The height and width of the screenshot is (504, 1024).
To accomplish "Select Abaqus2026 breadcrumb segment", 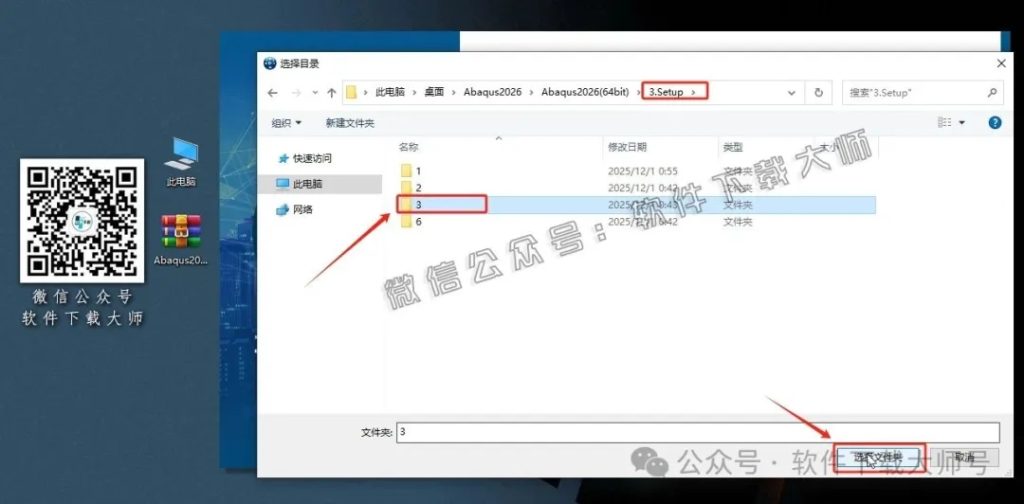I will pyautogui.click(x=492, y=92).
